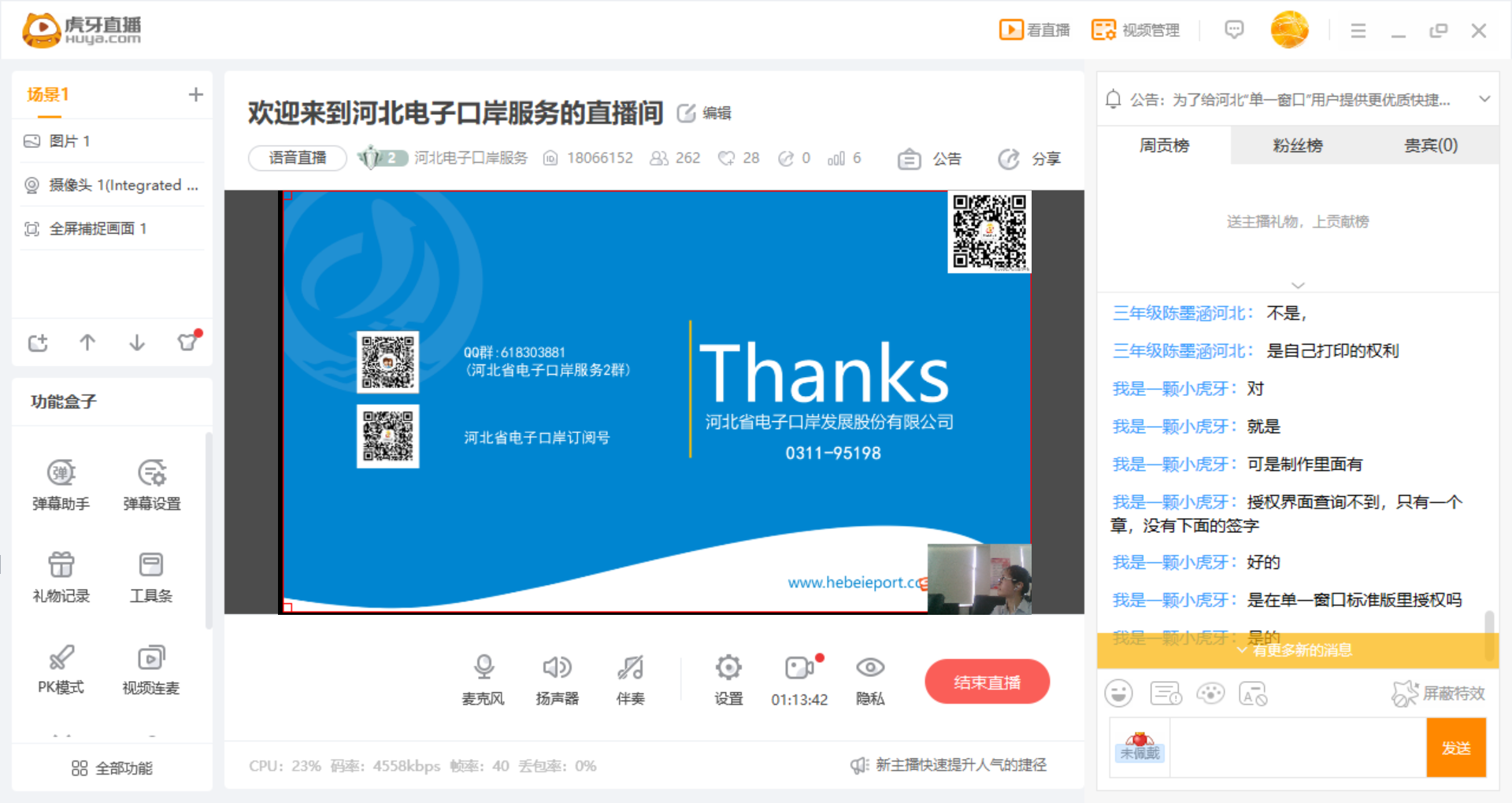Open 弹幕助手 danmaku assistant

61,485
